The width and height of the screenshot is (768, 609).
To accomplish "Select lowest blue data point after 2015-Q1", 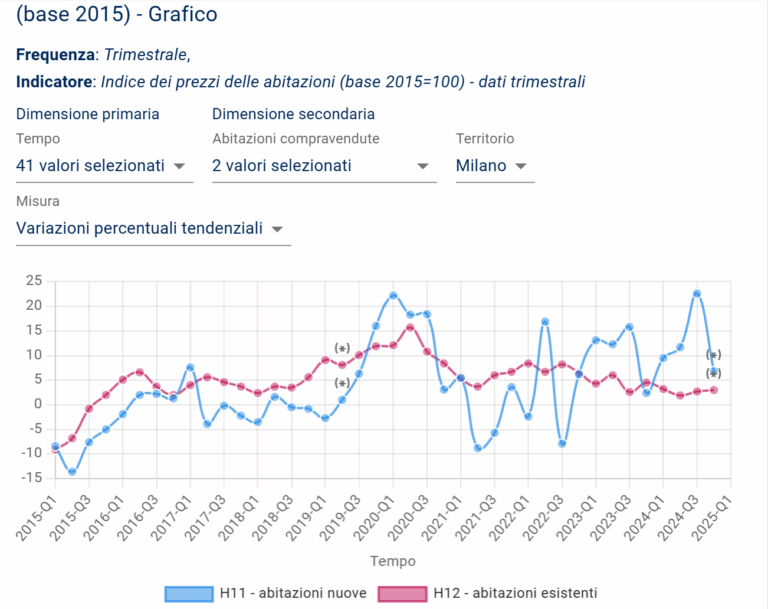I will [72, 471].
